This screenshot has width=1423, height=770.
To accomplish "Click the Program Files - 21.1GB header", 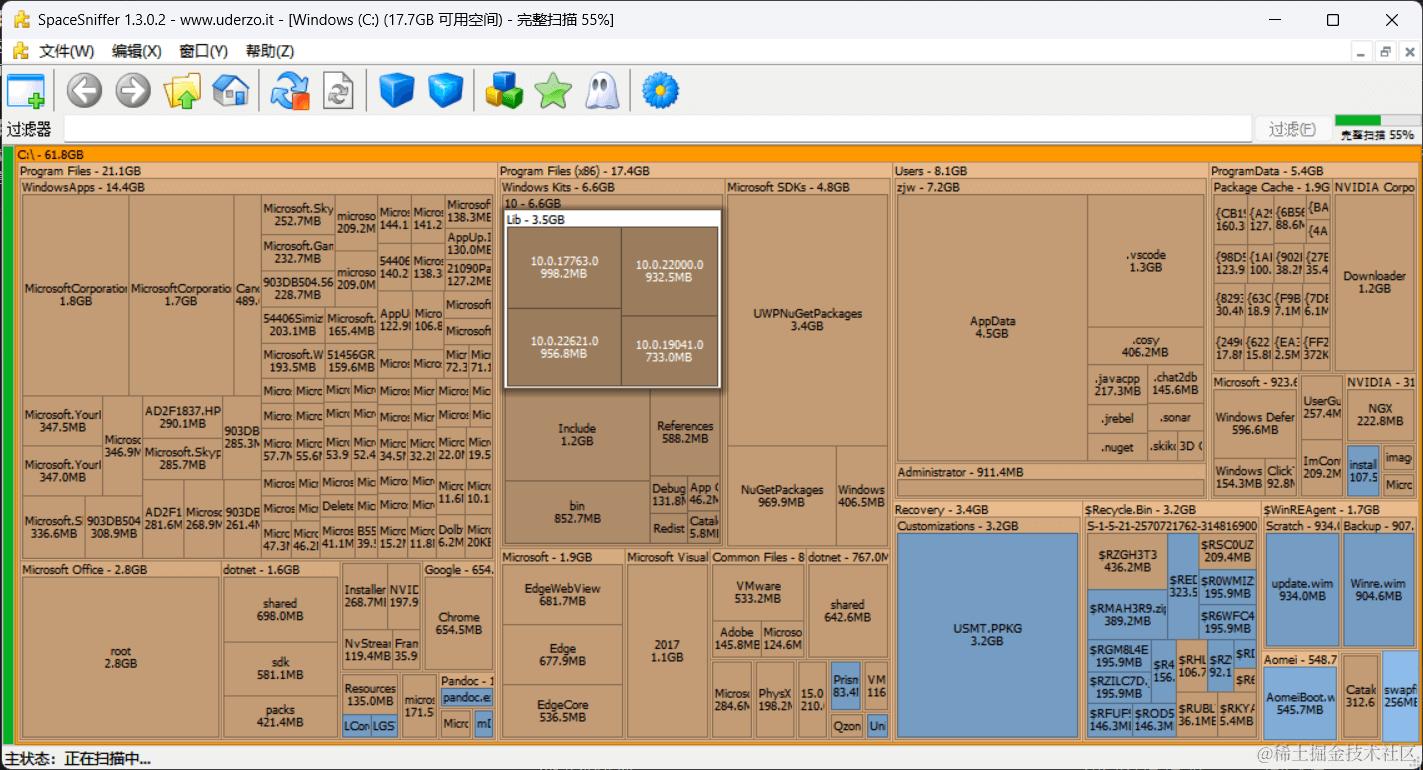I will tap(256, 171).
